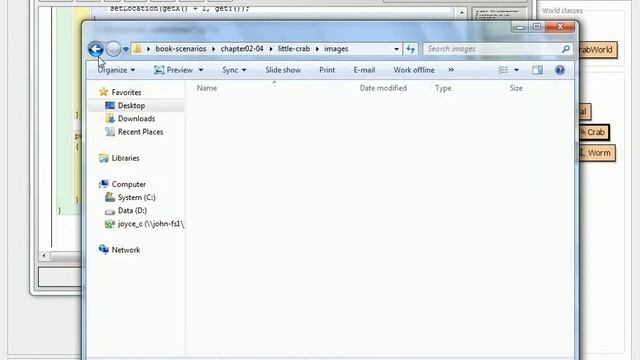The image size is (640, 360).
Task: Sort by the Size column
Action: click(x=516, y=88)
